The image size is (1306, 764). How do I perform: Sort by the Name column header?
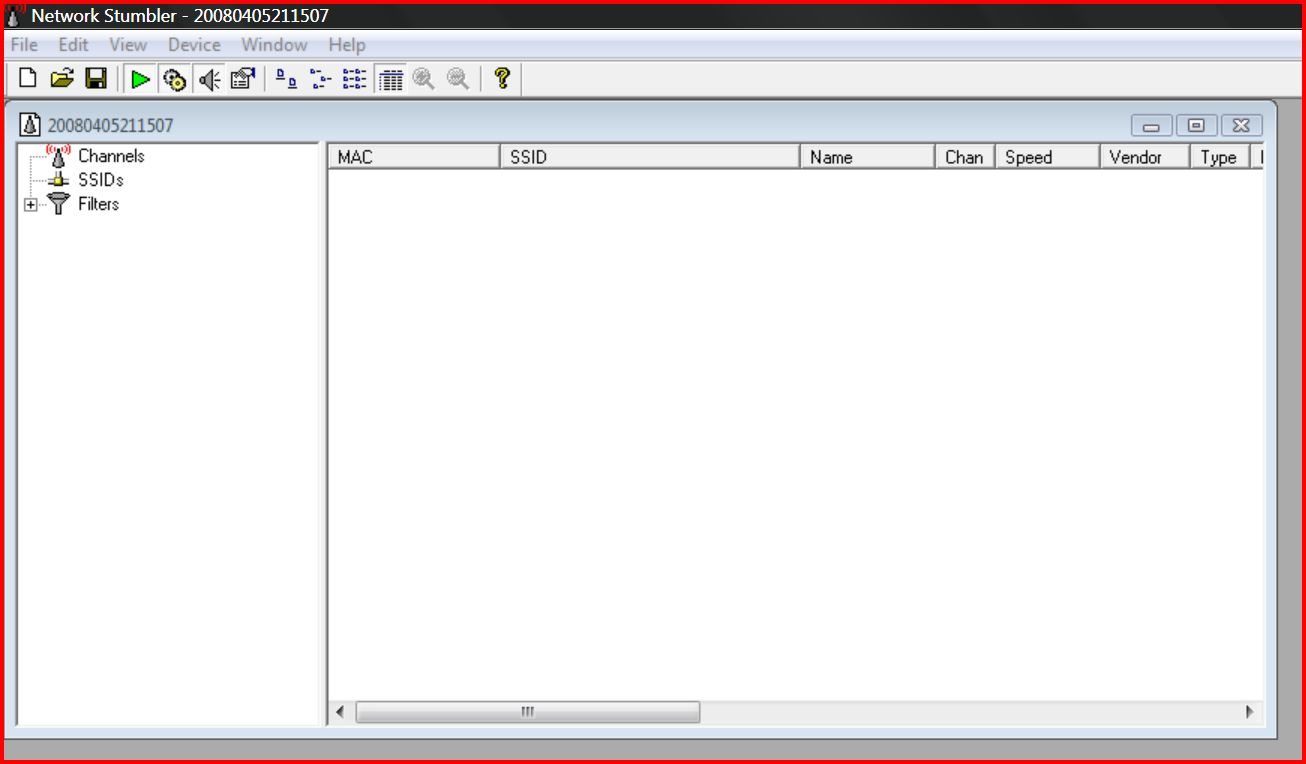(x=868, y=157)
